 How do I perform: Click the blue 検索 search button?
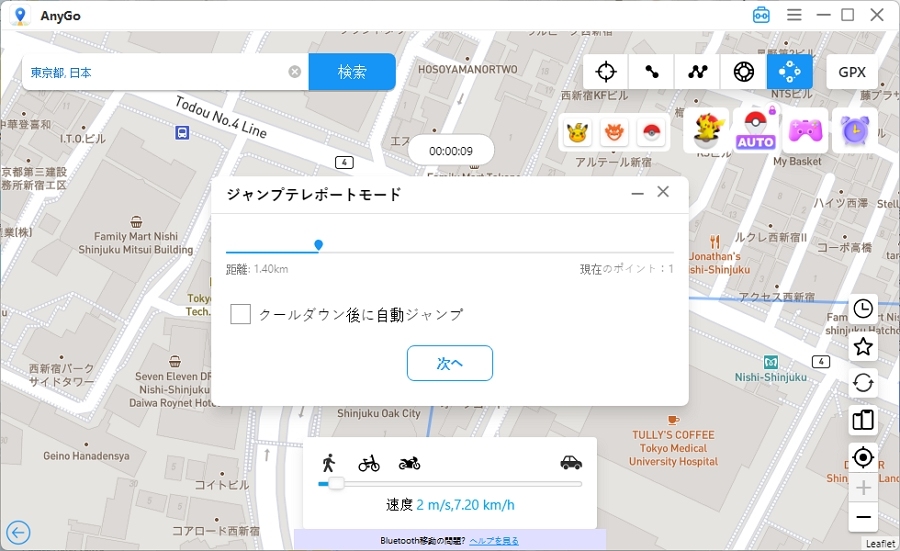coord(352,72)
